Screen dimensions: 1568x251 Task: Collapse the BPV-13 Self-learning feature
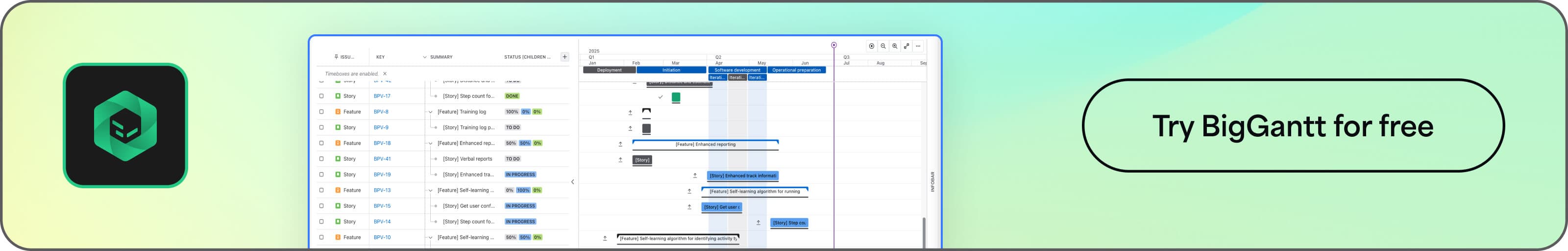[x=430, y=191]
